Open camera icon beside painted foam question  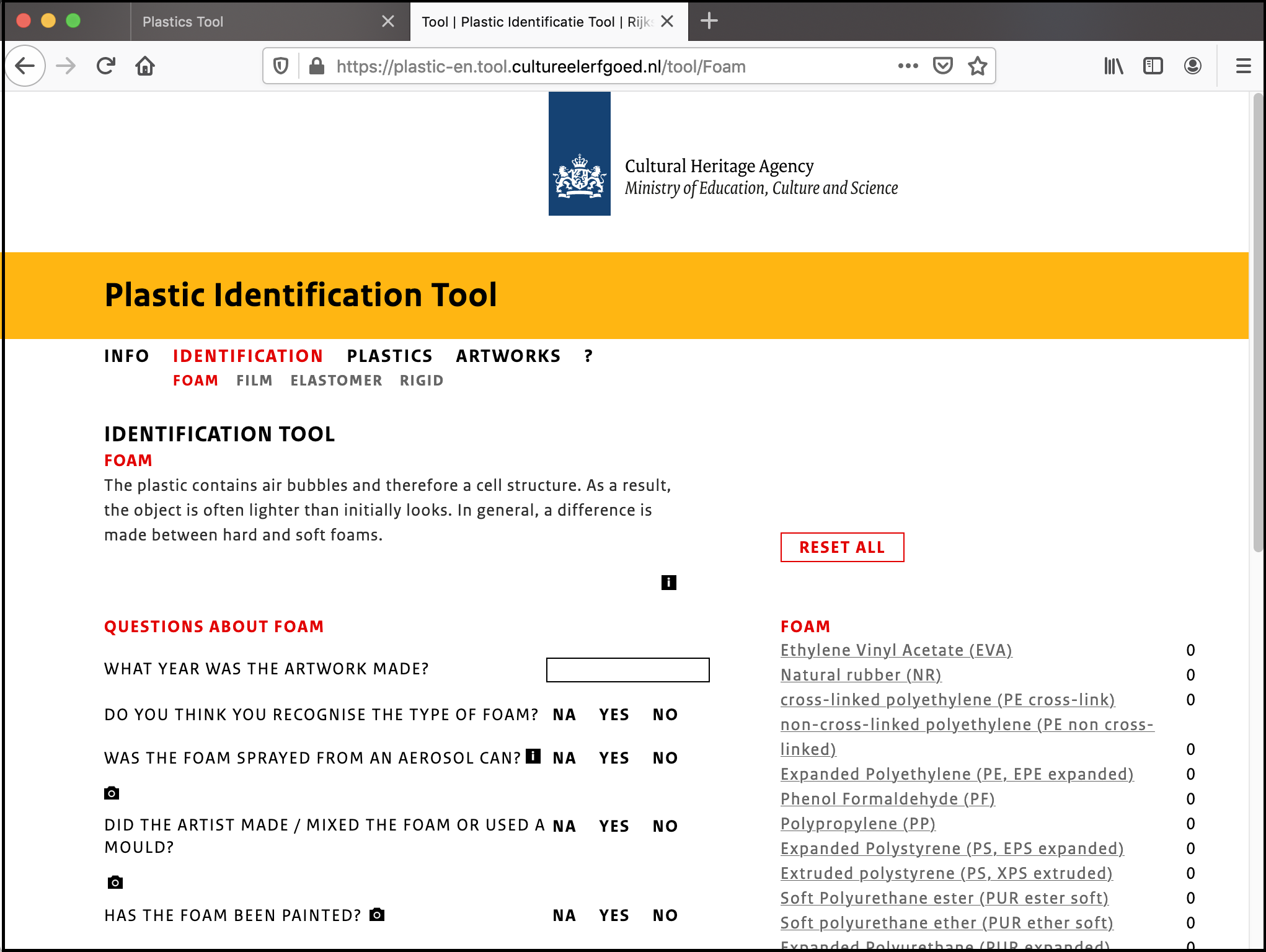pos(377,915)
